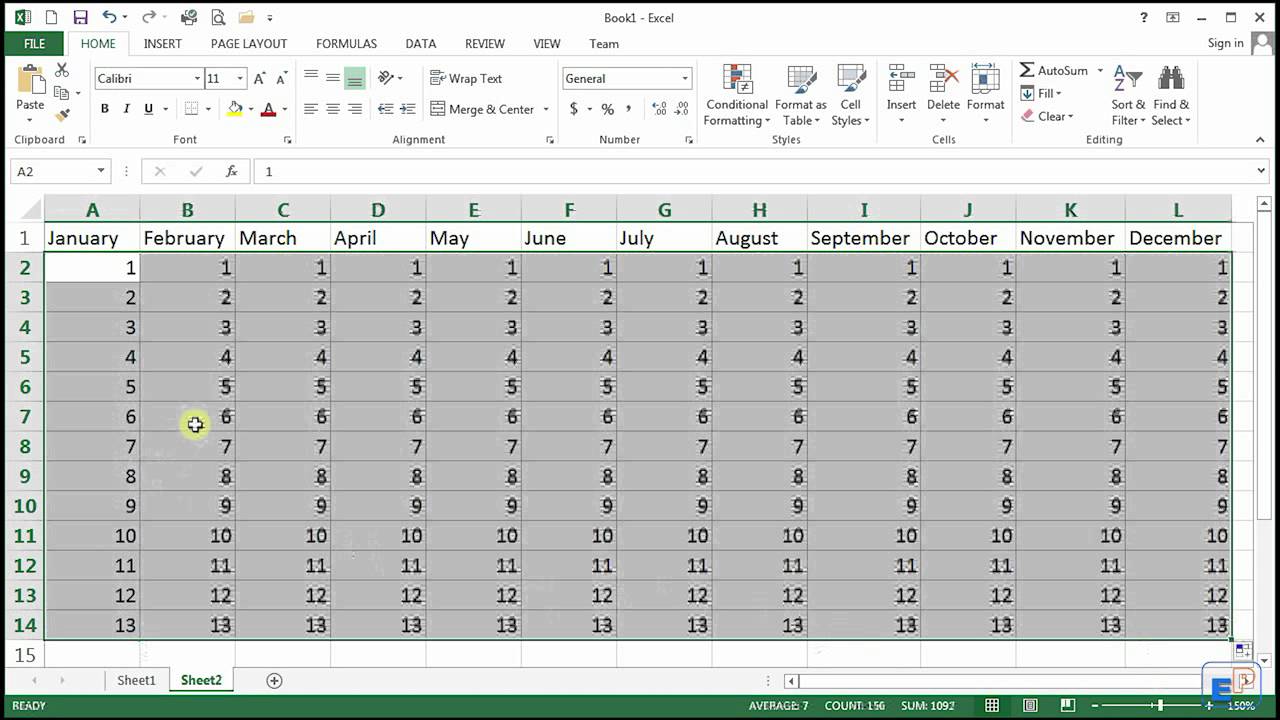The height and width of the screenshot is (720, 1280).
Task: Expand the Name Box dropdown
Action: 100,171
